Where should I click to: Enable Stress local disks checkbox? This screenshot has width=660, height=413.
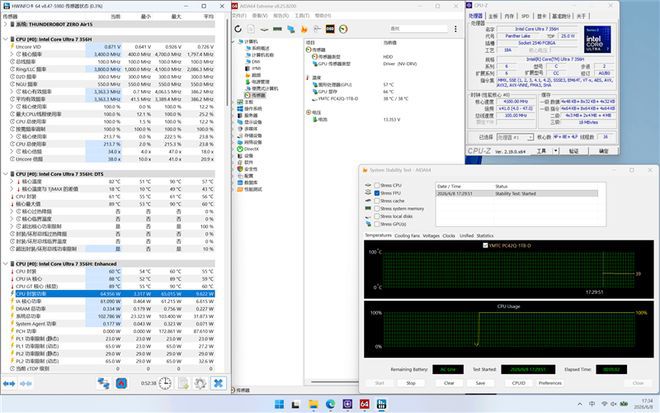tap(377, 216)
